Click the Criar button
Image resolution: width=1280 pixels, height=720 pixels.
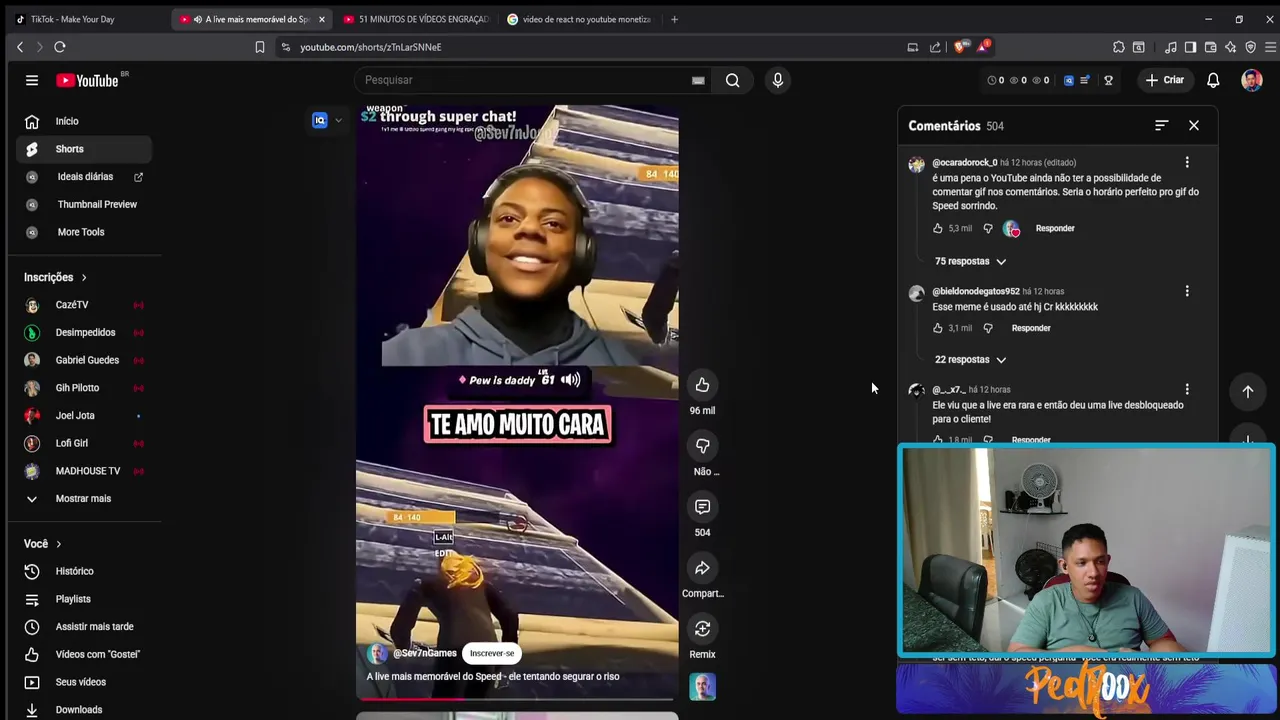coord(1164,80)
